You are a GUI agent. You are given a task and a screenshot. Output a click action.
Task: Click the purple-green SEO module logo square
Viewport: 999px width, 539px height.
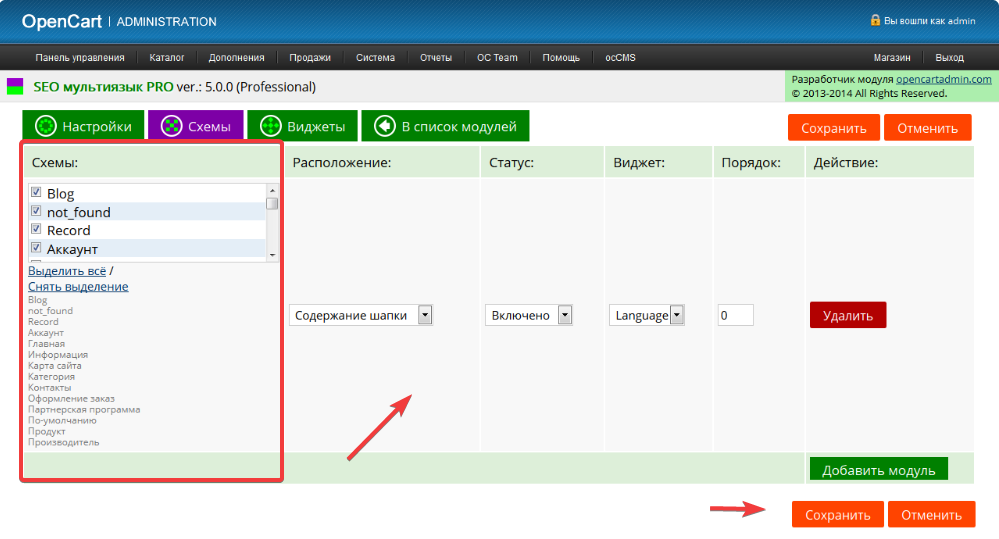(x=15, y=87)
